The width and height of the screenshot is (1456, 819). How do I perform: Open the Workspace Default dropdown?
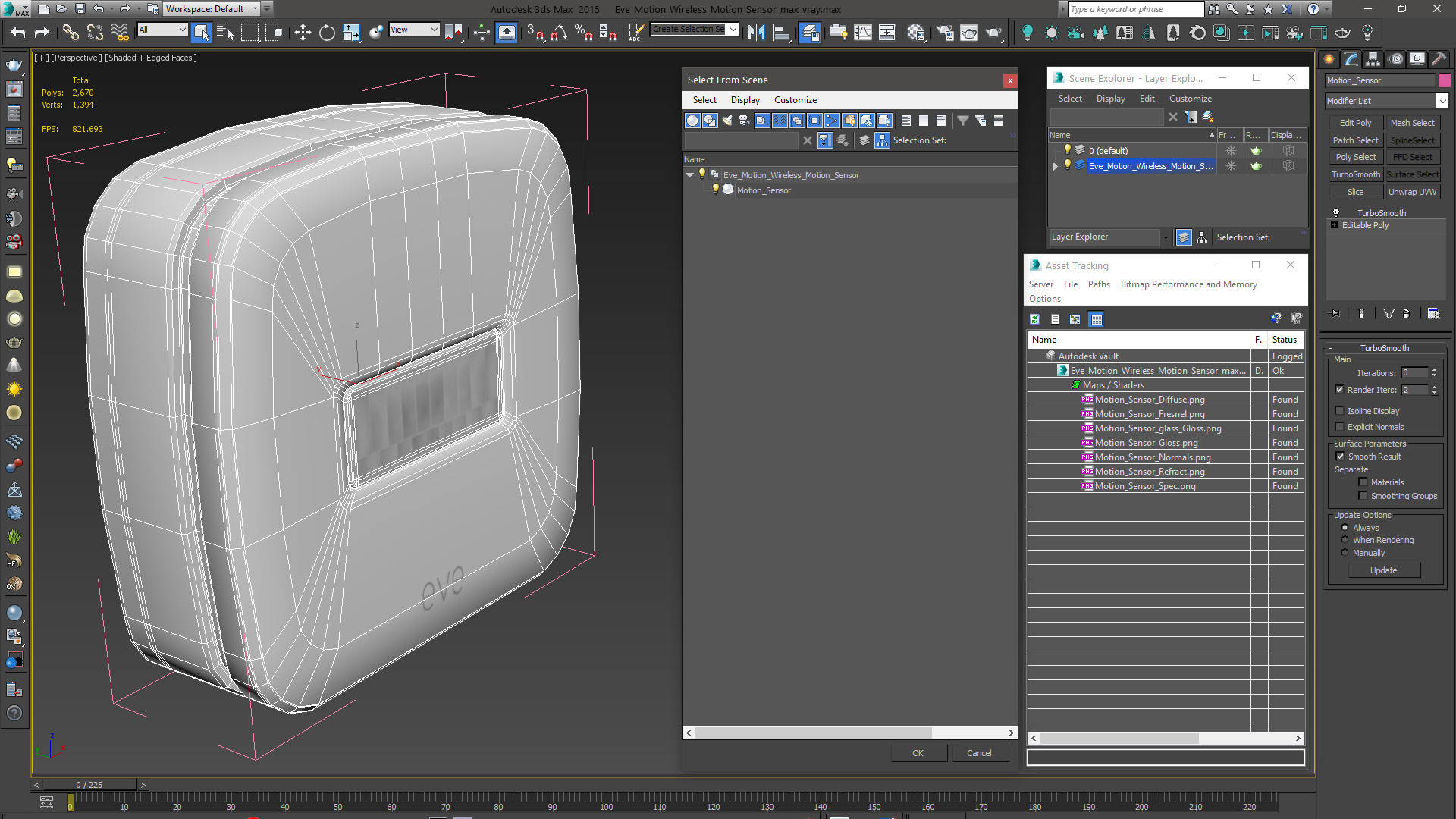click(212, 9)
